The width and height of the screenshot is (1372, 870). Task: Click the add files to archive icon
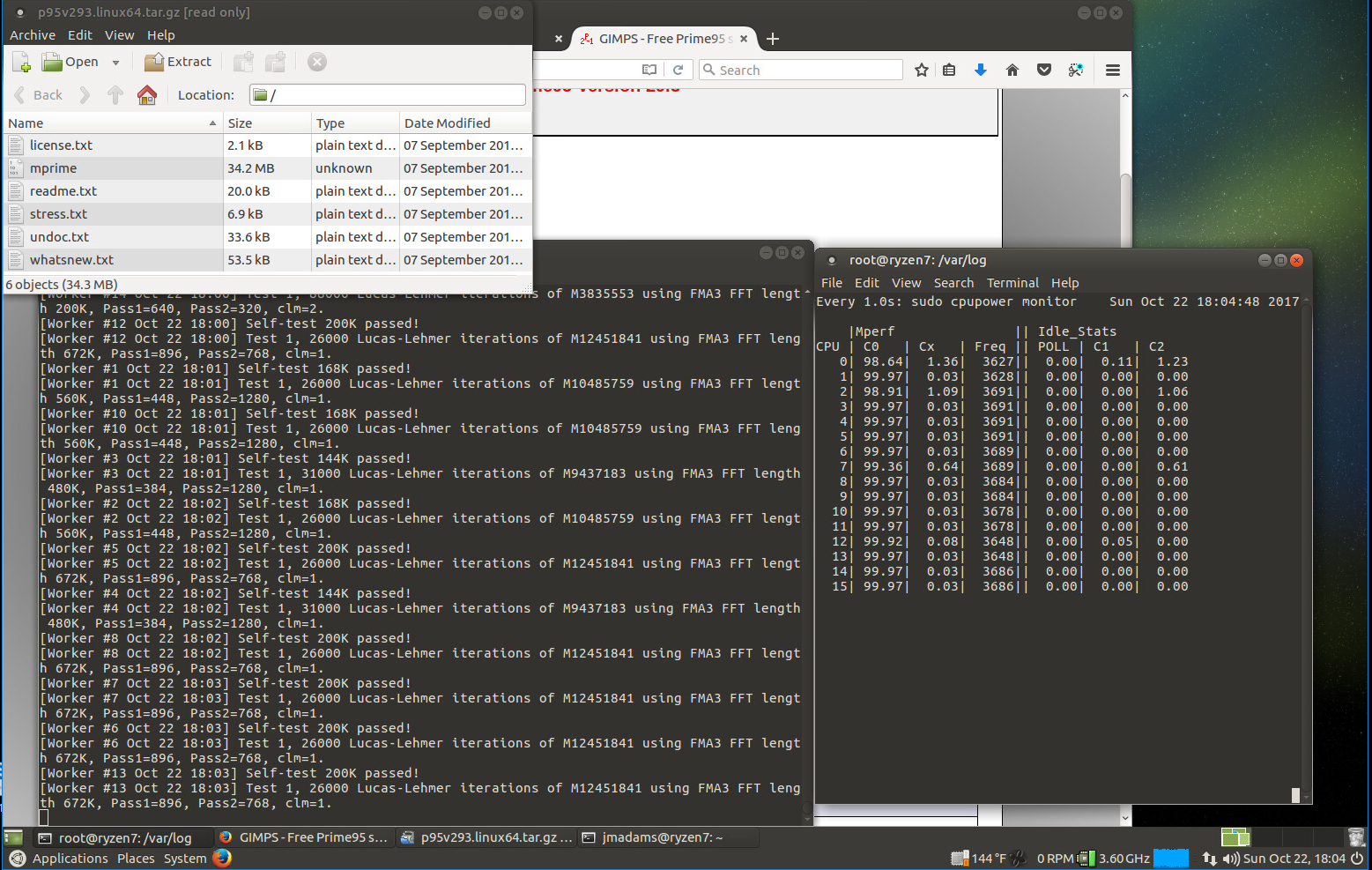244,62
